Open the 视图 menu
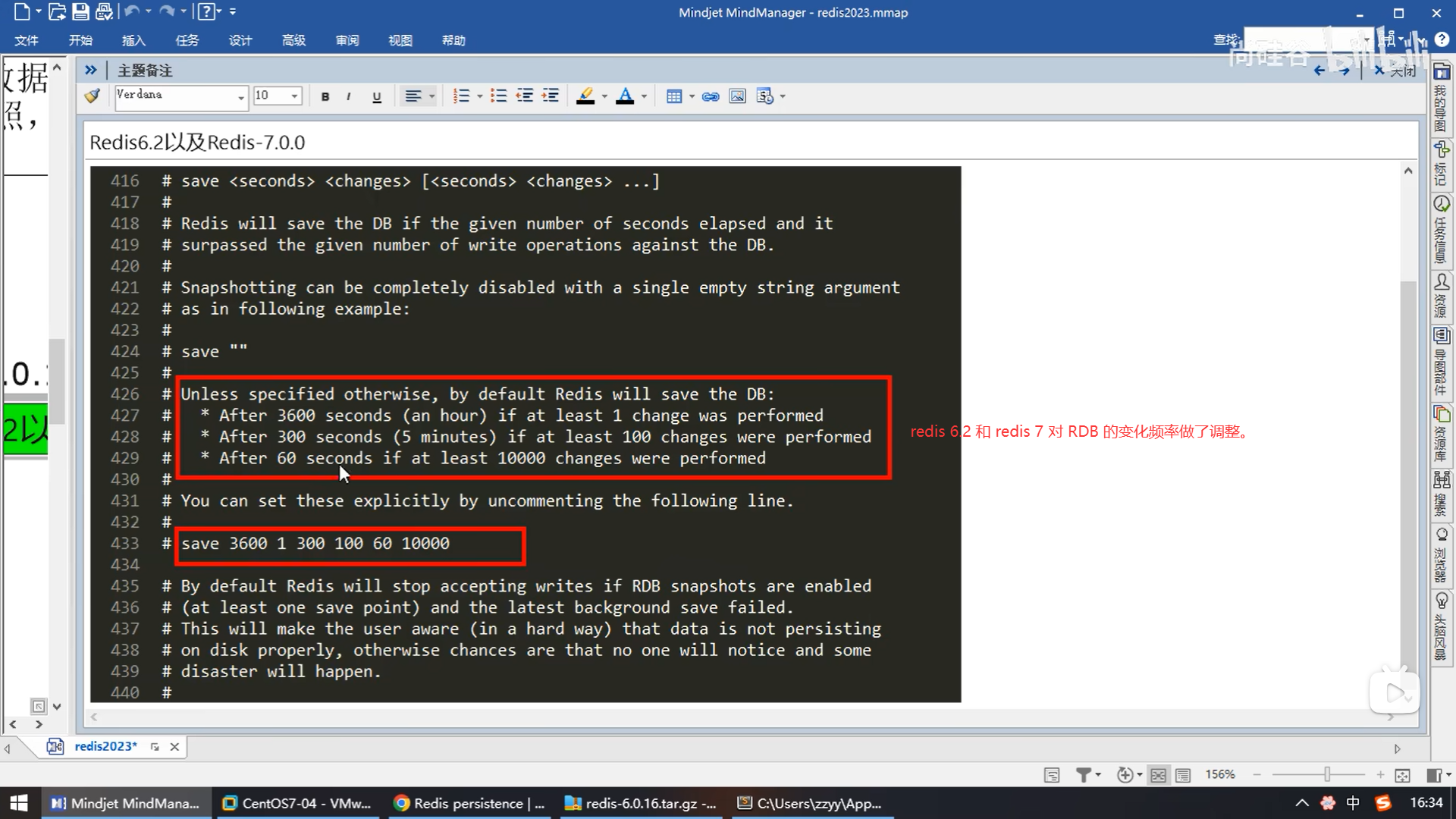The height and width of the screenshot is (819, 1456). click(x=400, y=40)
